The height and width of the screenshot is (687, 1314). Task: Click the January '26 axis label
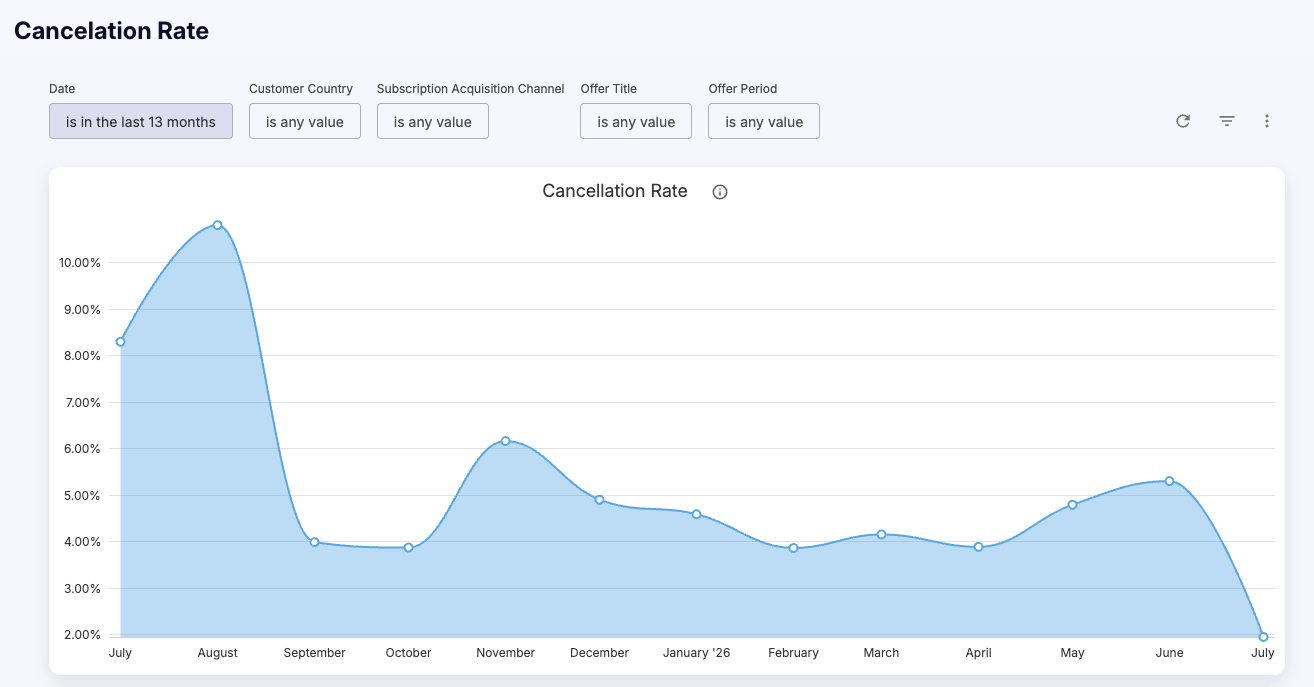pyautogui.click(x=697, y=653)
